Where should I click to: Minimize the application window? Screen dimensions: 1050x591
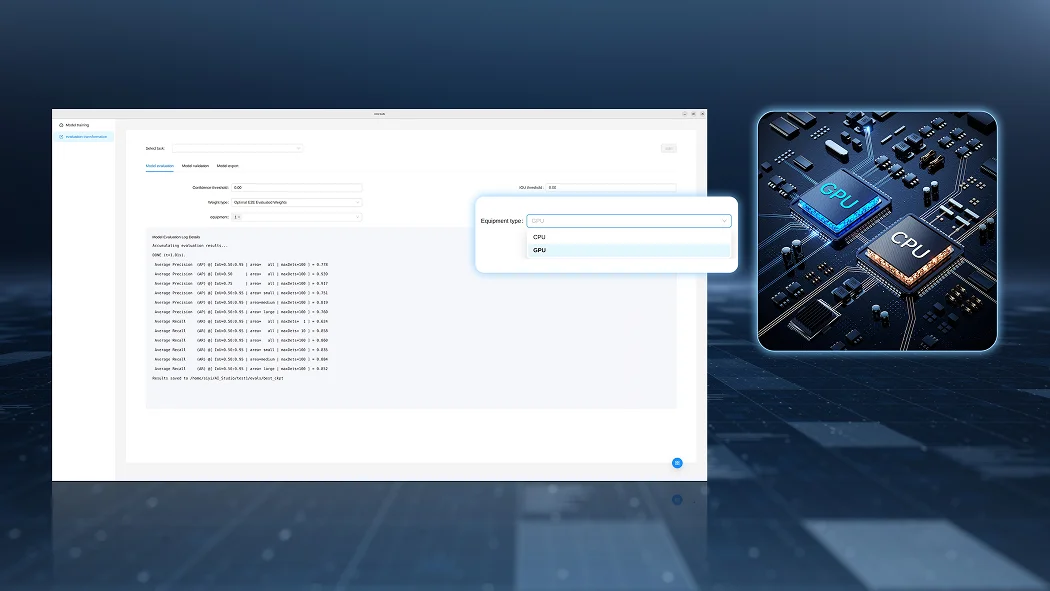click(x=684, y=114)
